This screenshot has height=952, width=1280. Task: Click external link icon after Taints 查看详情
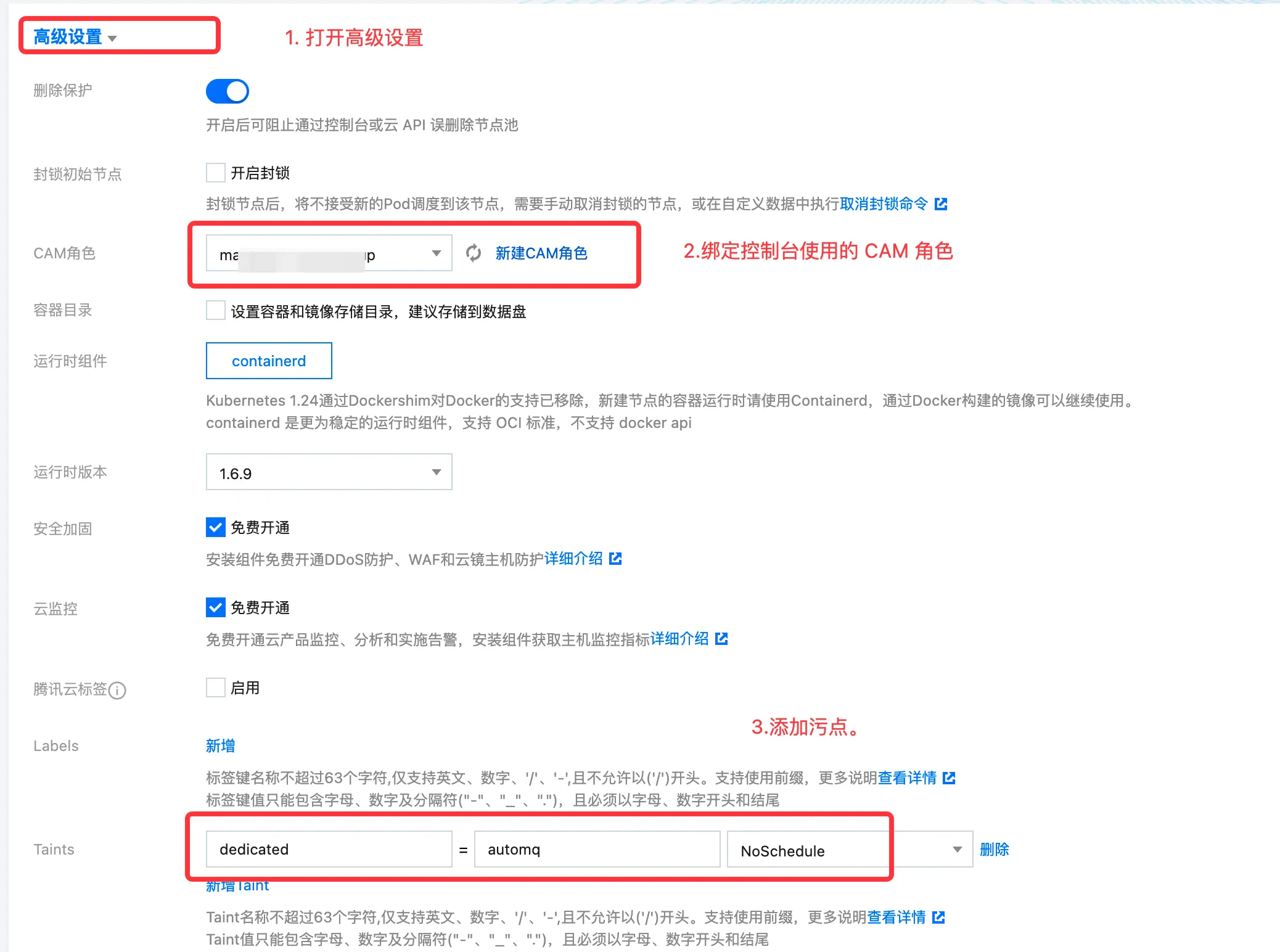click(x=939, y=917)
